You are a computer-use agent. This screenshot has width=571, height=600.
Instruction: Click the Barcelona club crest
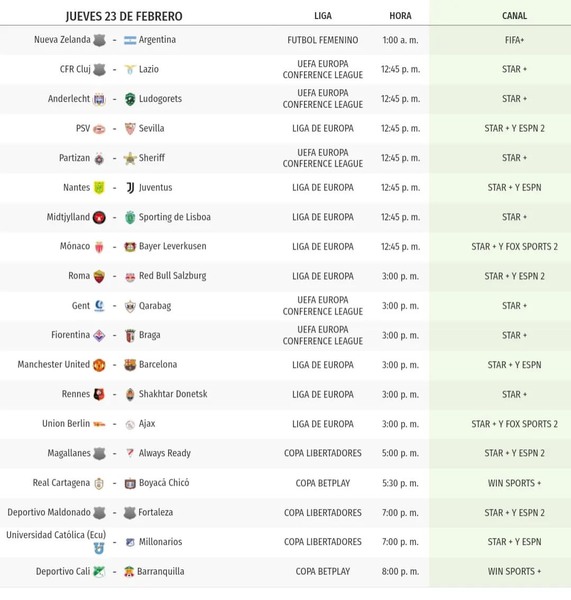[130, 365]
